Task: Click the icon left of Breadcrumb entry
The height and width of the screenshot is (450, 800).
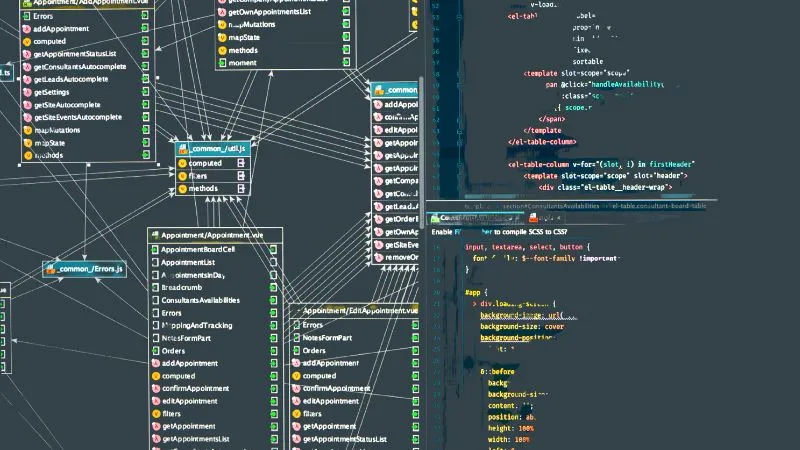Action: [155, 287]
